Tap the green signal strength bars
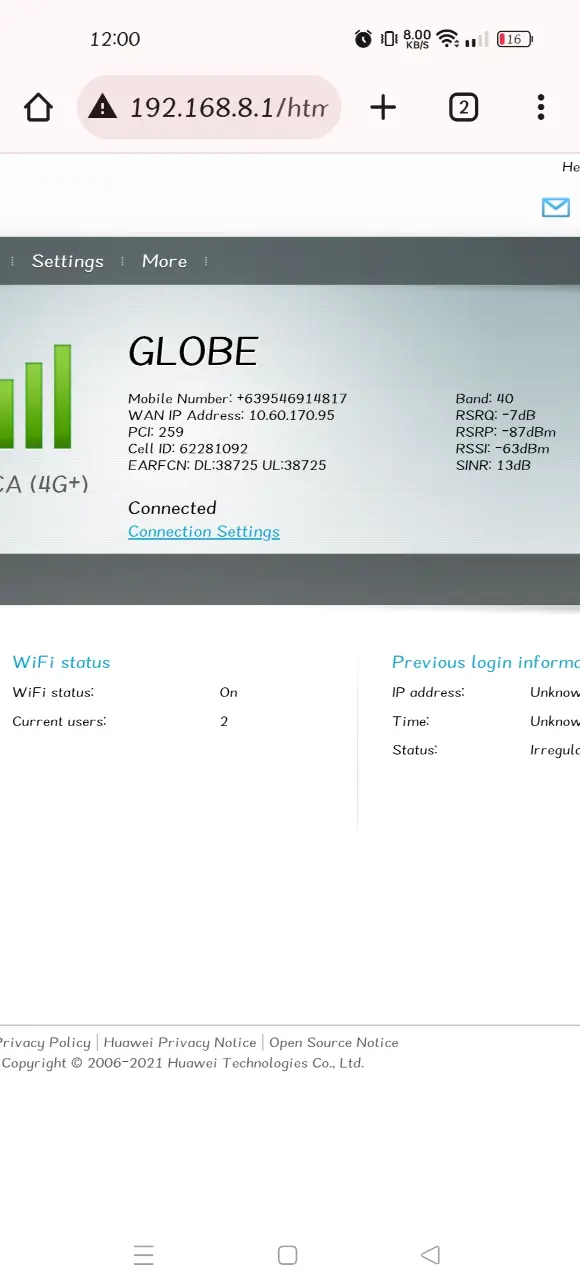Viewport: 580px width, 1280px height. [x=36, y=396]
